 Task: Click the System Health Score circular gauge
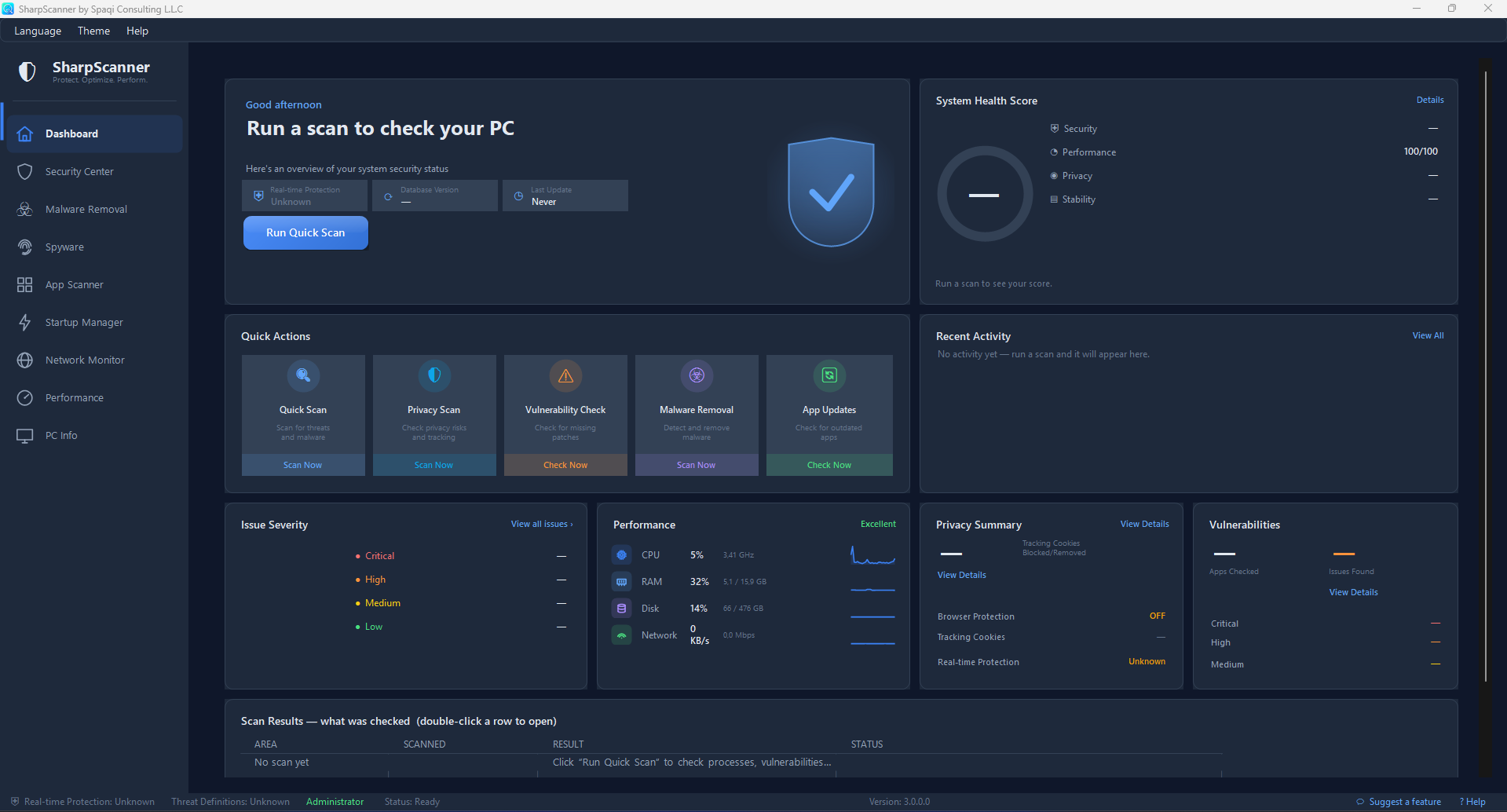985,194
